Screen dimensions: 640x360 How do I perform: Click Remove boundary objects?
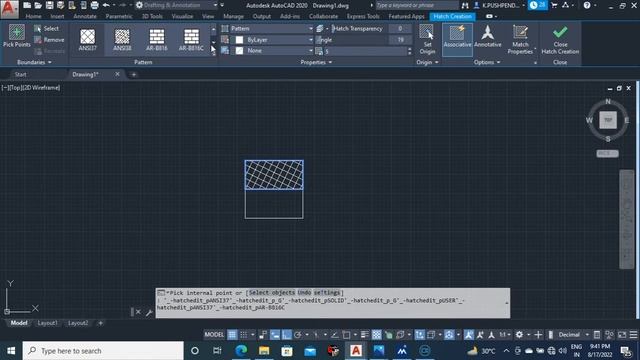pyautogui.click(x=49, y=40)
